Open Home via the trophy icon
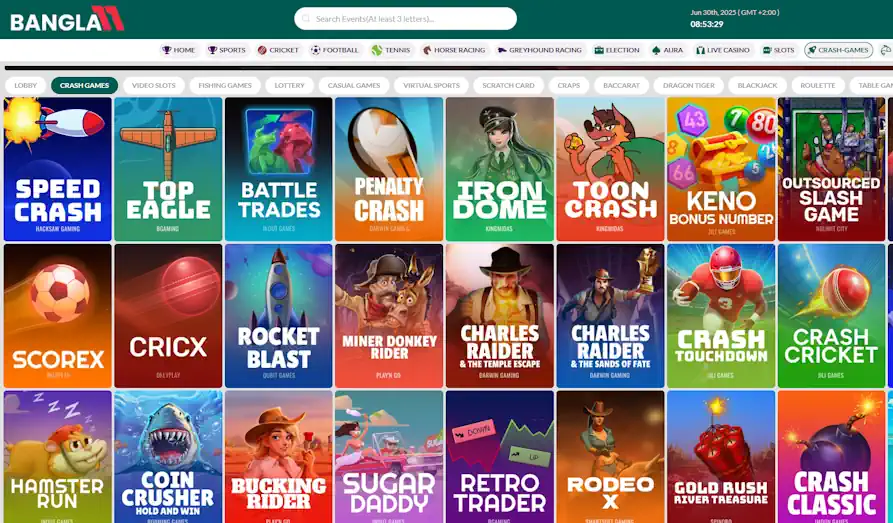 pos(166,50)
